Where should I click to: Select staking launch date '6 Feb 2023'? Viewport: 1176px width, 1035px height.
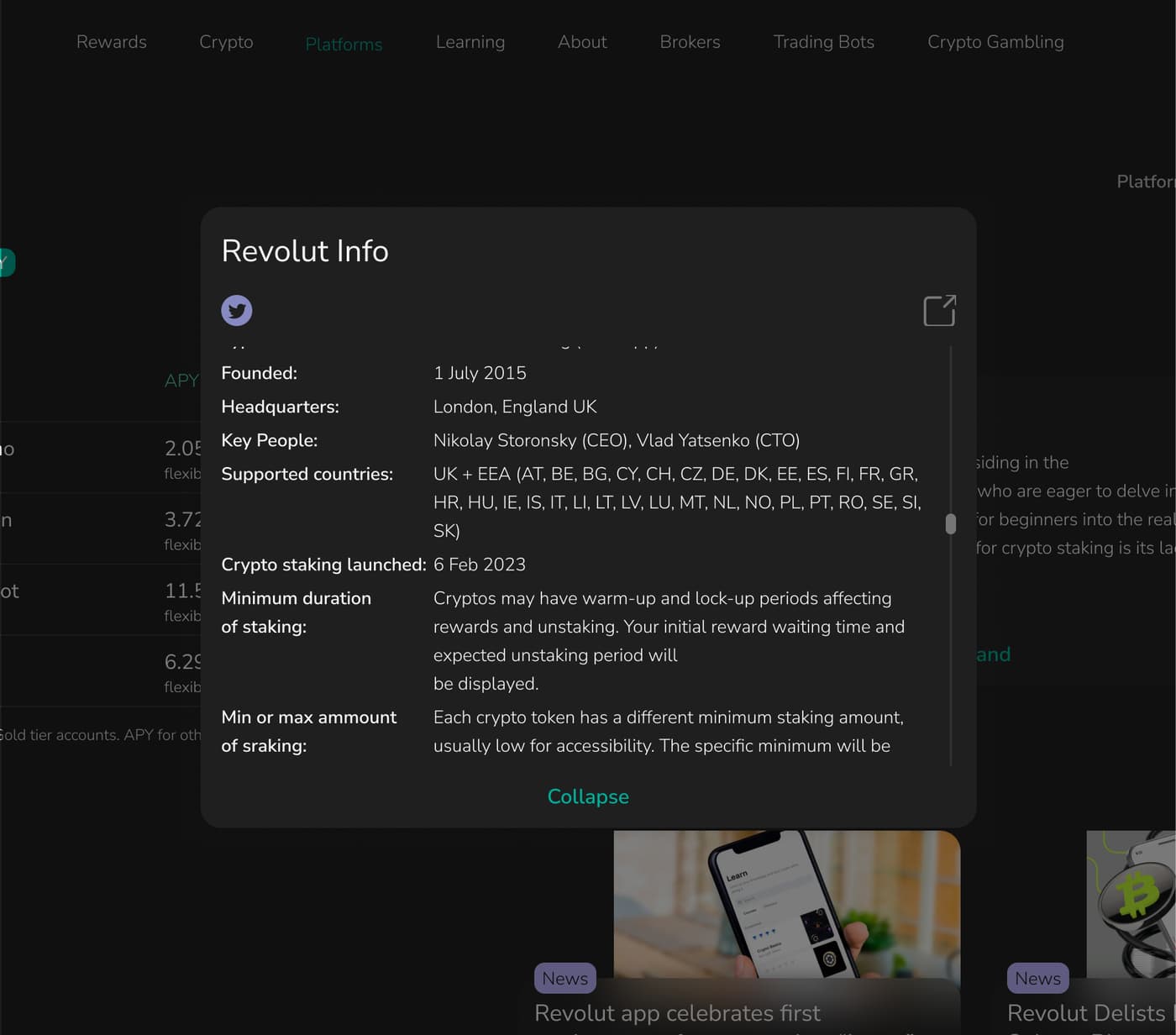pos(480,565)
